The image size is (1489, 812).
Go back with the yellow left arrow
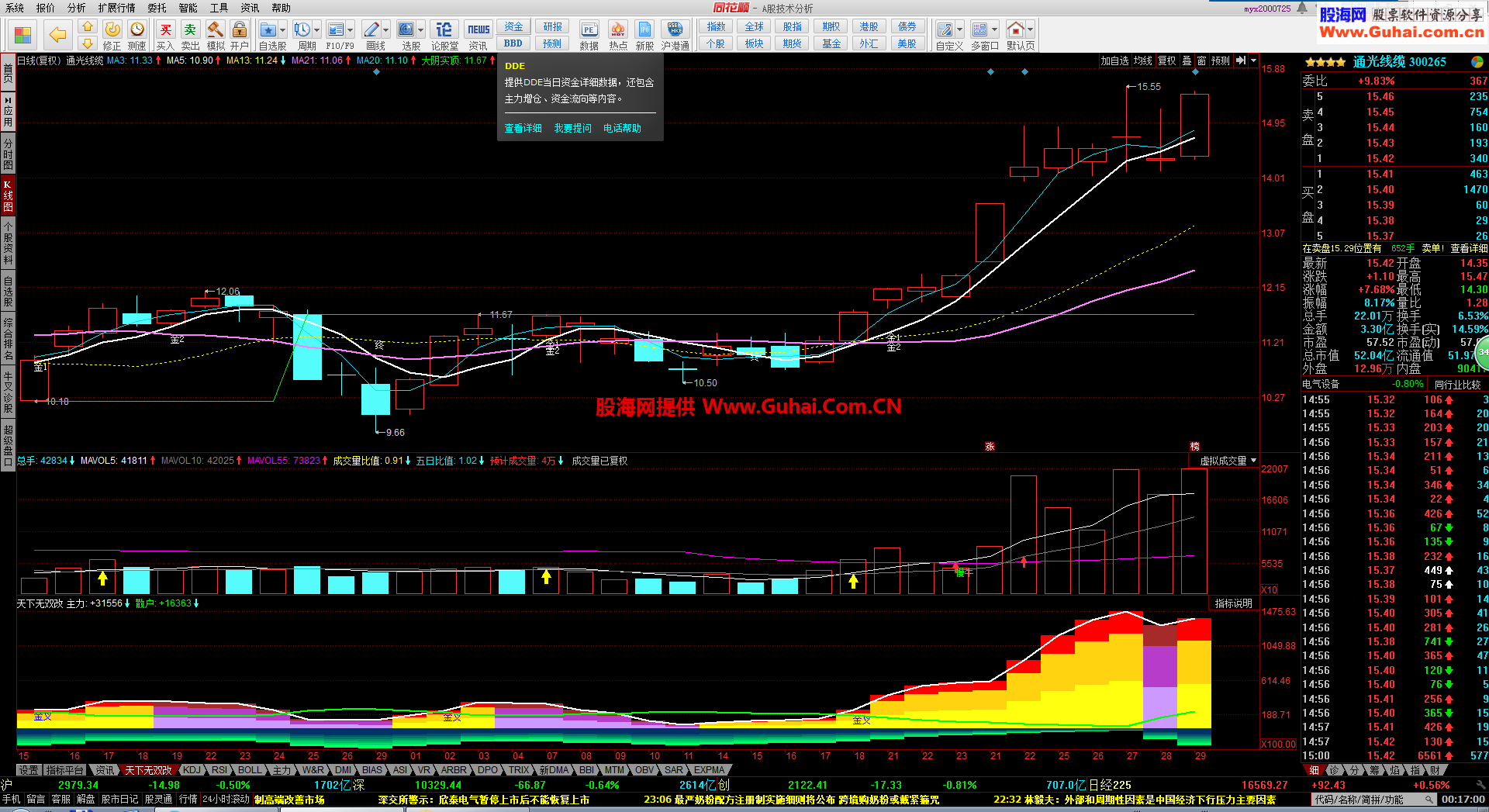tap(57, 34)
